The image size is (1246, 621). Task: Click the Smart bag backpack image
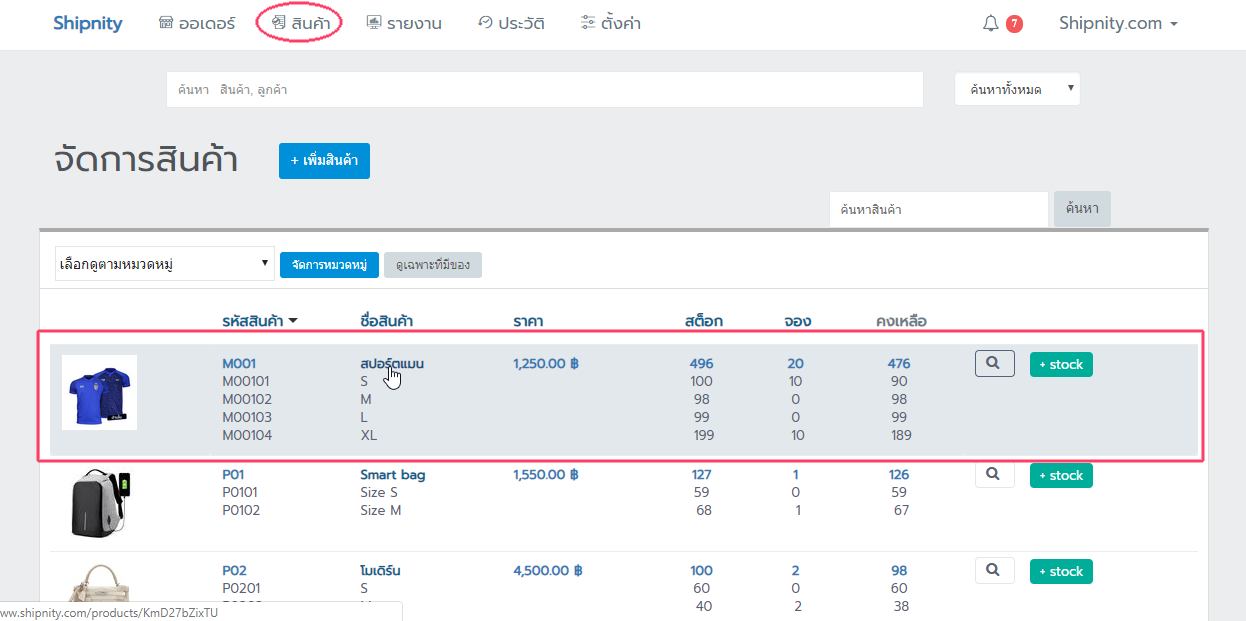(x=99, y=503)
